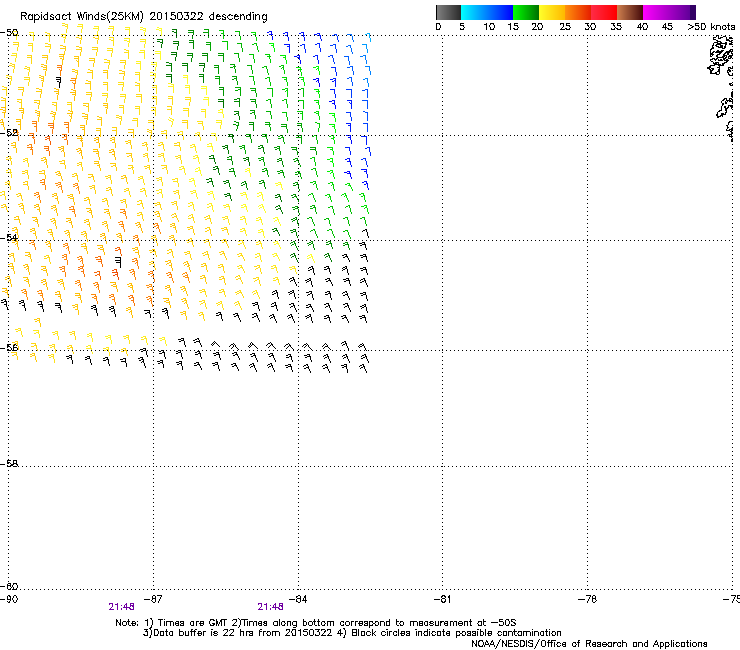Viewport: 740px width, 650px height.
Task: Click the legend tick label '10'
Action: tap(489, 27)
